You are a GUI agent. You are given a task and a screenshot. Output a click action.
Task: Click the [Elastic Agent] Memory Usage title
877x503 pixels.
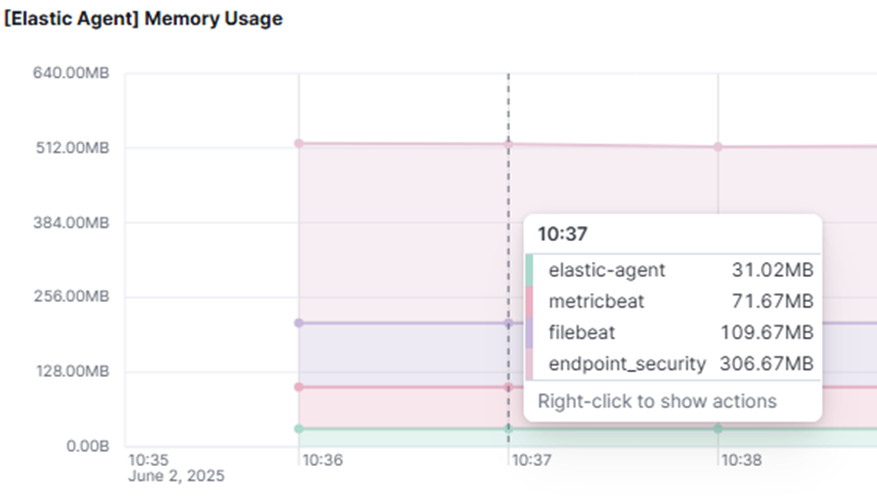(142, 19)
